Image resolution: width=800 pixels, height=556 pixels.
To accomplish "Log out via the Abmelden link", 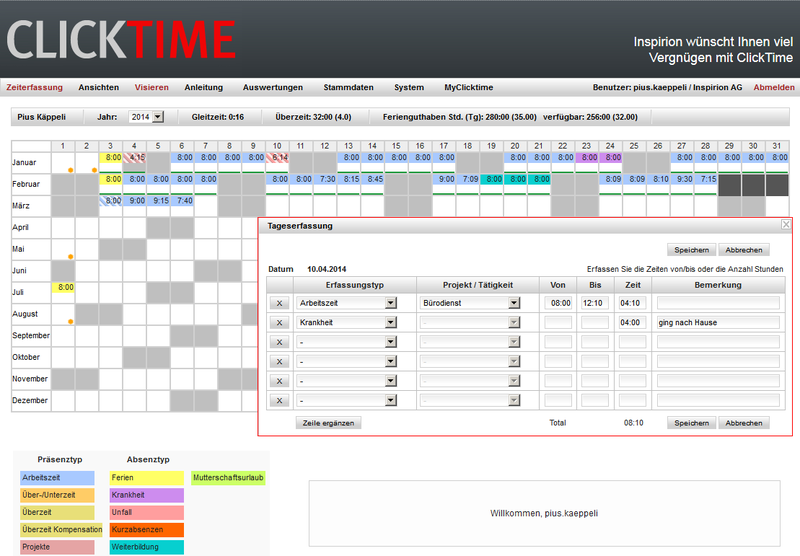I will click(x=774, y=88).
